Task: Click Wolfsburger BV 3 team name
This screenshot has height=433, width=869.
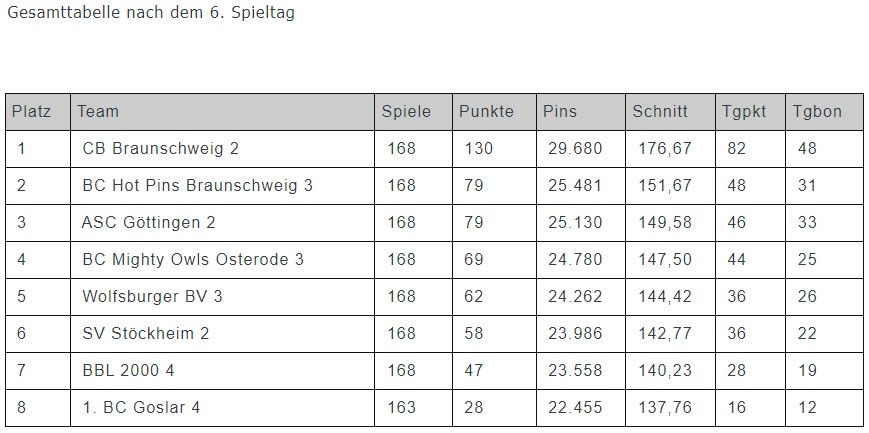Action: click(152, 297)
